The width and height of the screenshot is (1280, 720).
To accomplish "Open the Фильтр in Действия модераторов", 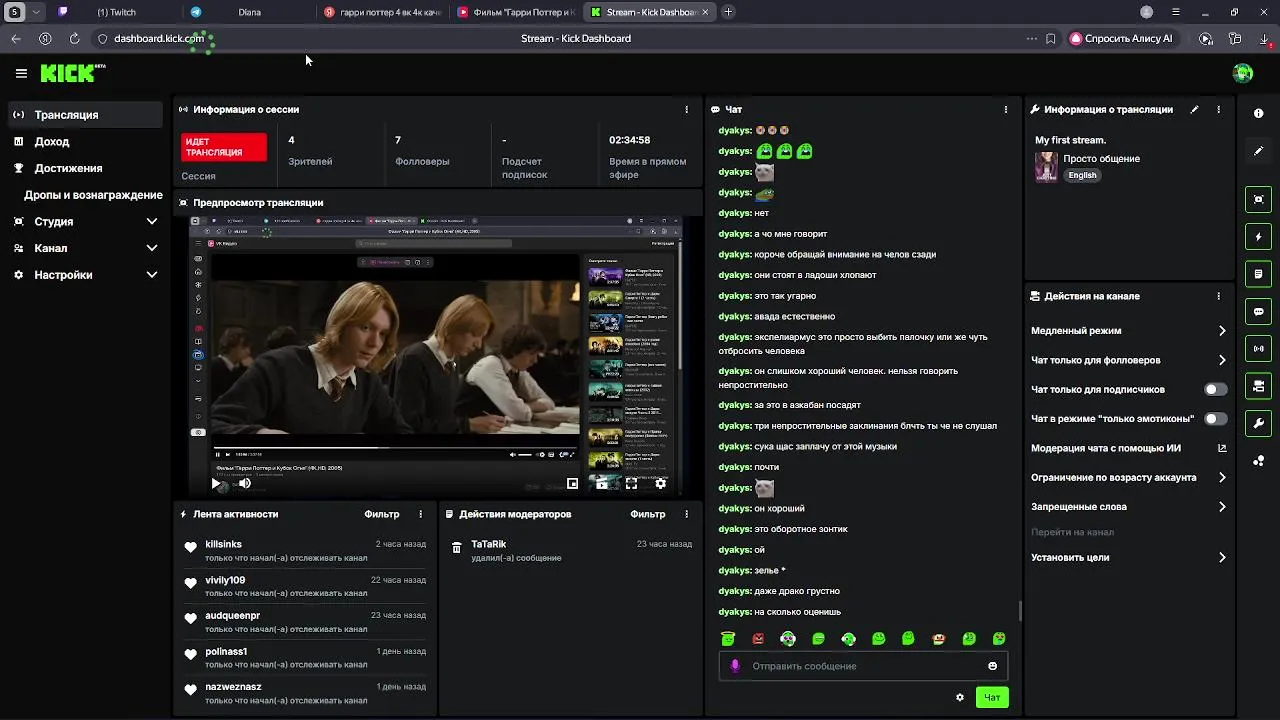I will 648,514.
